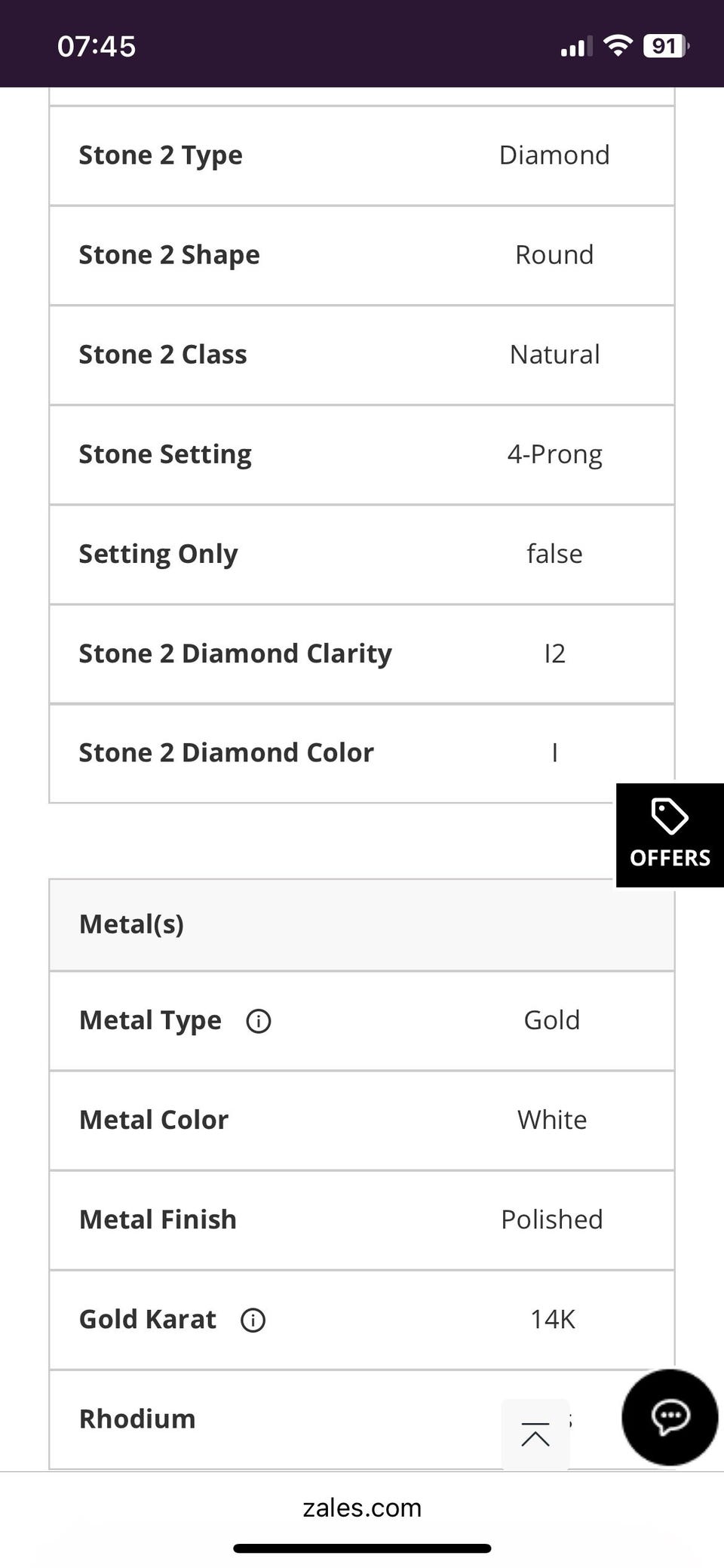Open the live chat bubble

pyautogui.click(x=670, y=1416)
